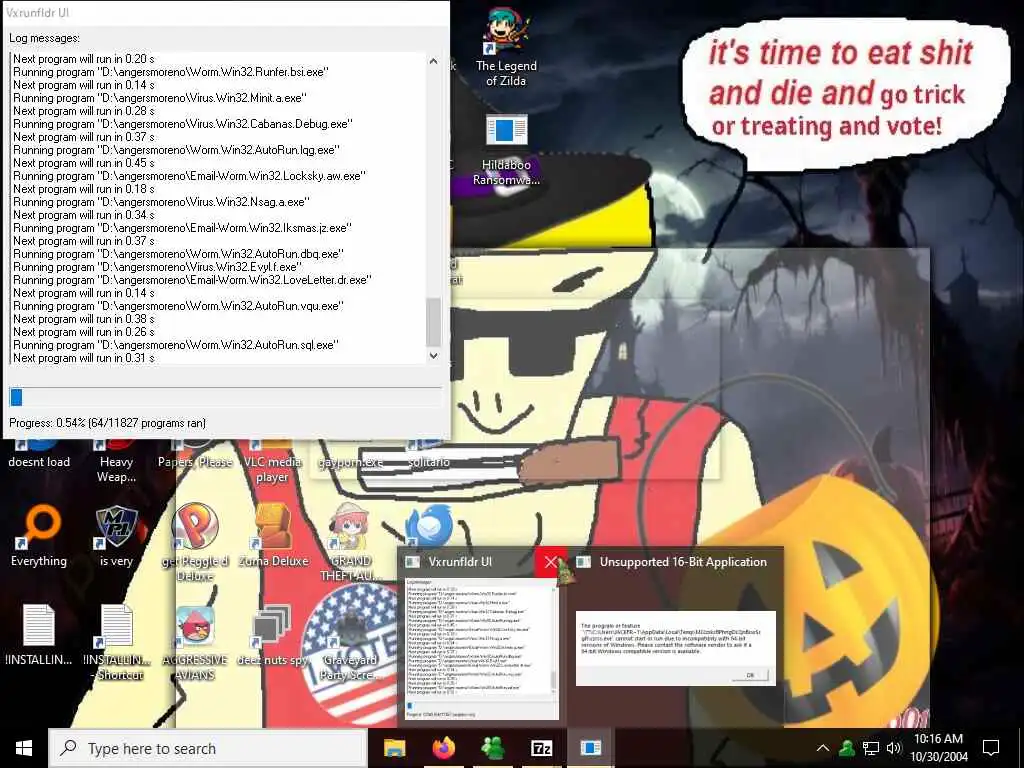This screenshot has height=768, width=1024.
Task: Click the 'run in 0.31 s' log line
Action: pos(84,358)
